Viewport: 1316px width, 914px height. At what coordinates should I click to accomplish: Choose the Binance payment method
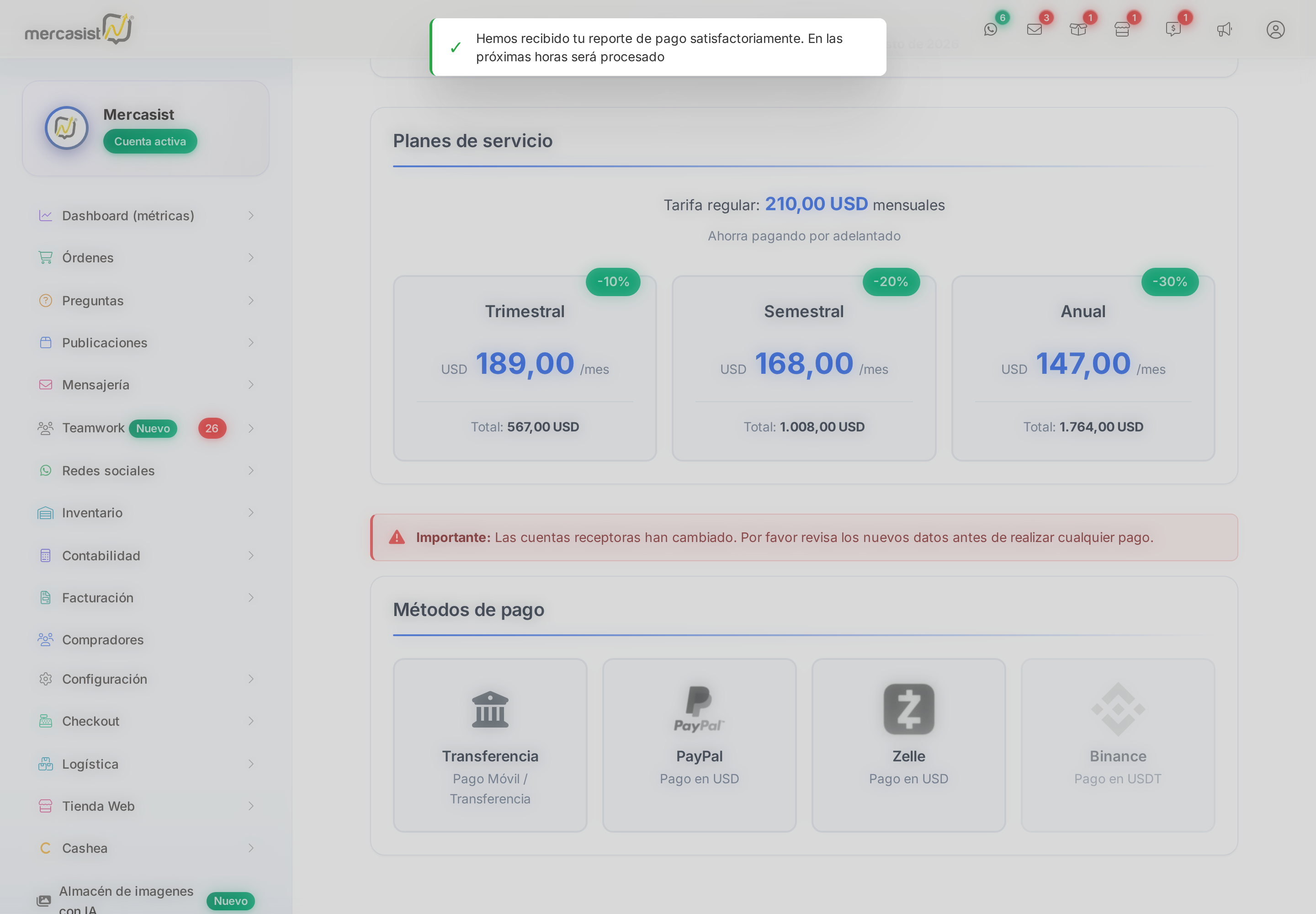(x=1118, y=745)
